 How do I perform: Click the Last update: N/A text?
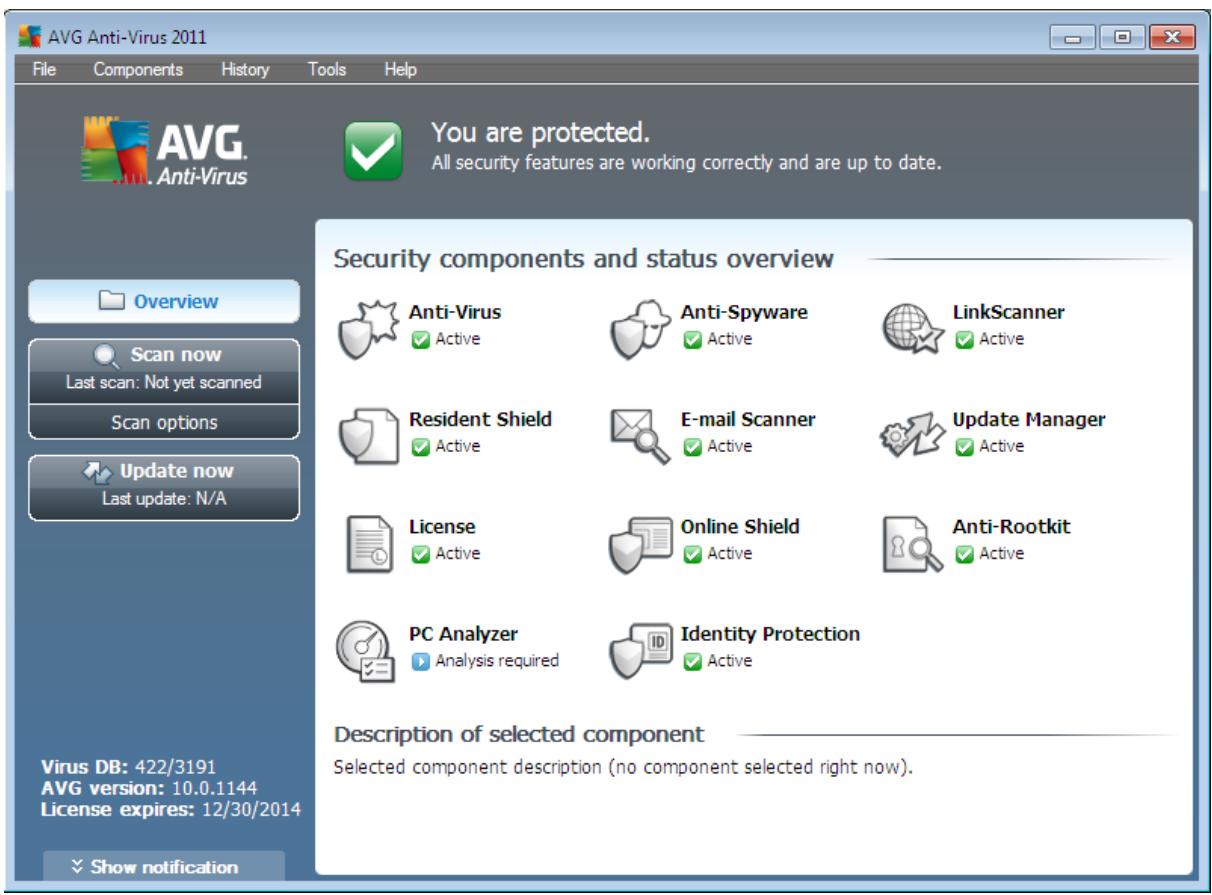[x=164, y=499]
